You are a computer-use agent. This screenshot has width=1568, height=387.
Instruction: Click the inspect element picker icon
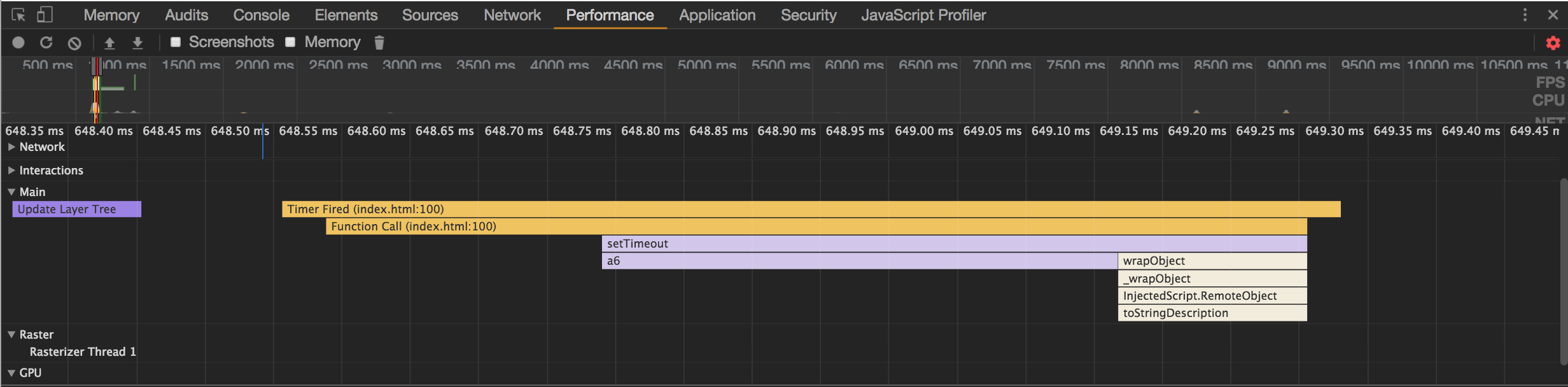[x=18, y=15]
